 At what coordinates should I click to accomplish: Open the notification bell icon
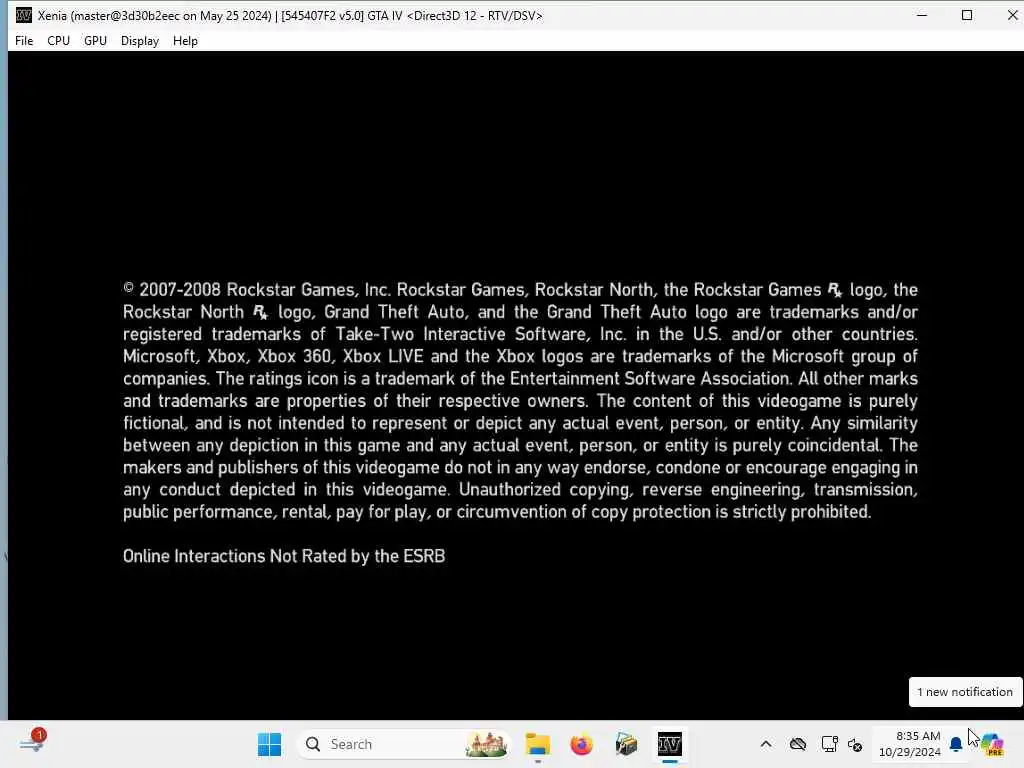[x=956, y=744]
